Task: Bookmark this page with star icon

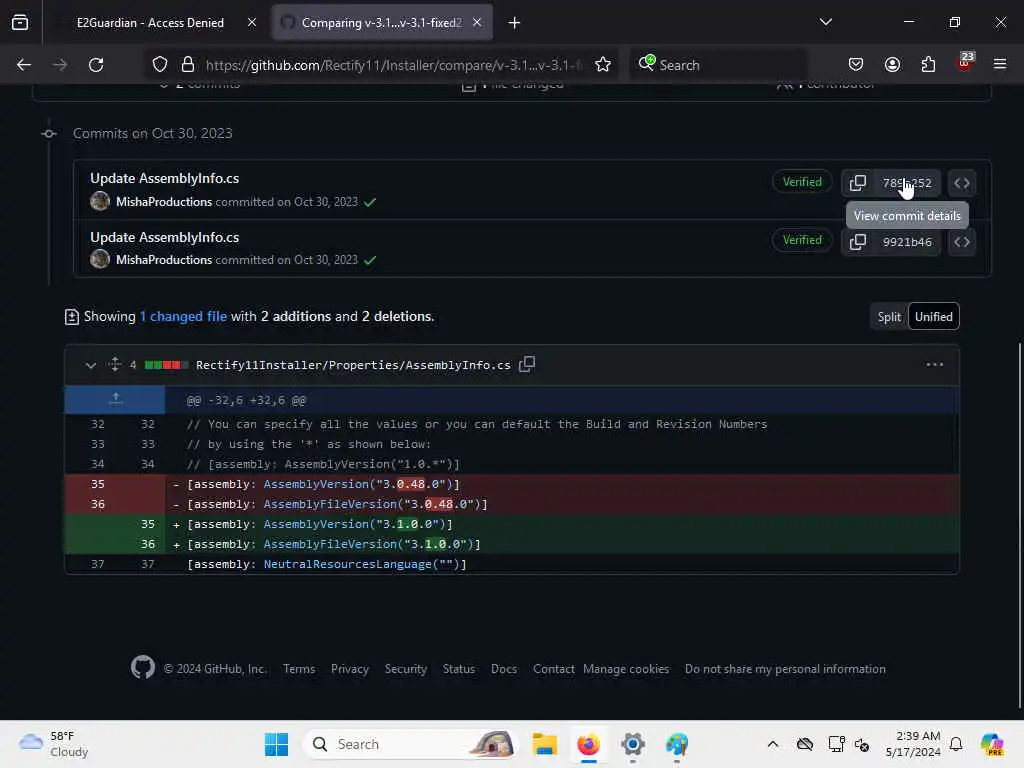Action: pos(603,65)
